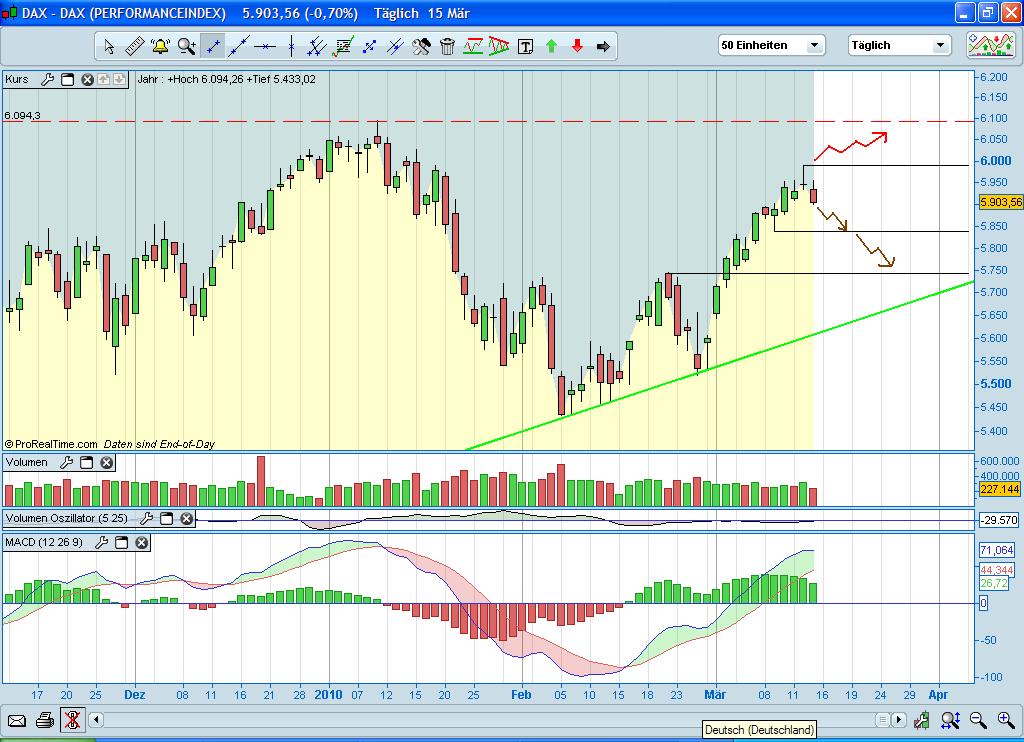
Task: Click the current price tag 5.903,56
Action: [1000, 202]
